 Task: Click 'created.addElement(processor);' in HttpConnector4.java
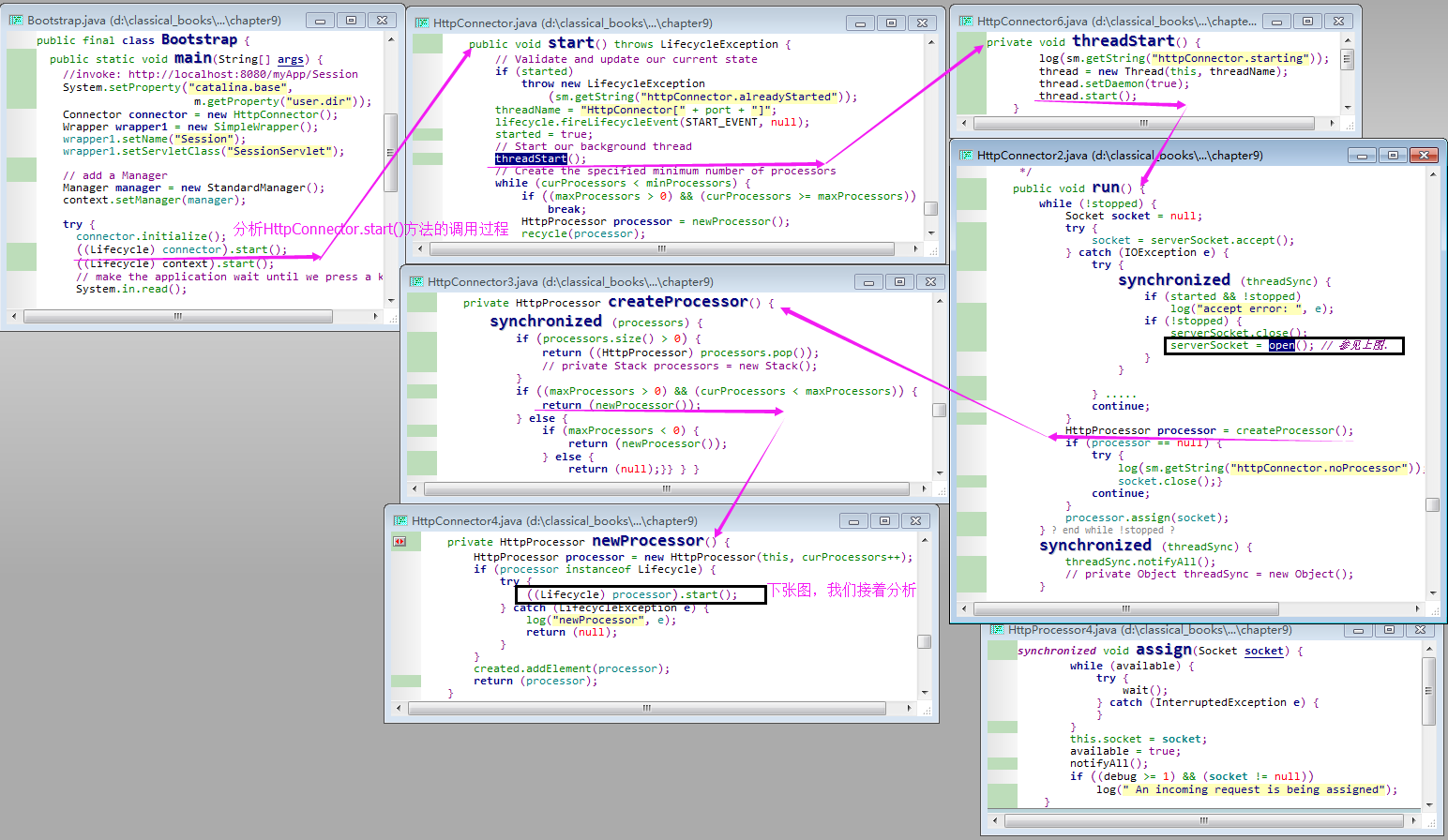click(x=572, y=668)
